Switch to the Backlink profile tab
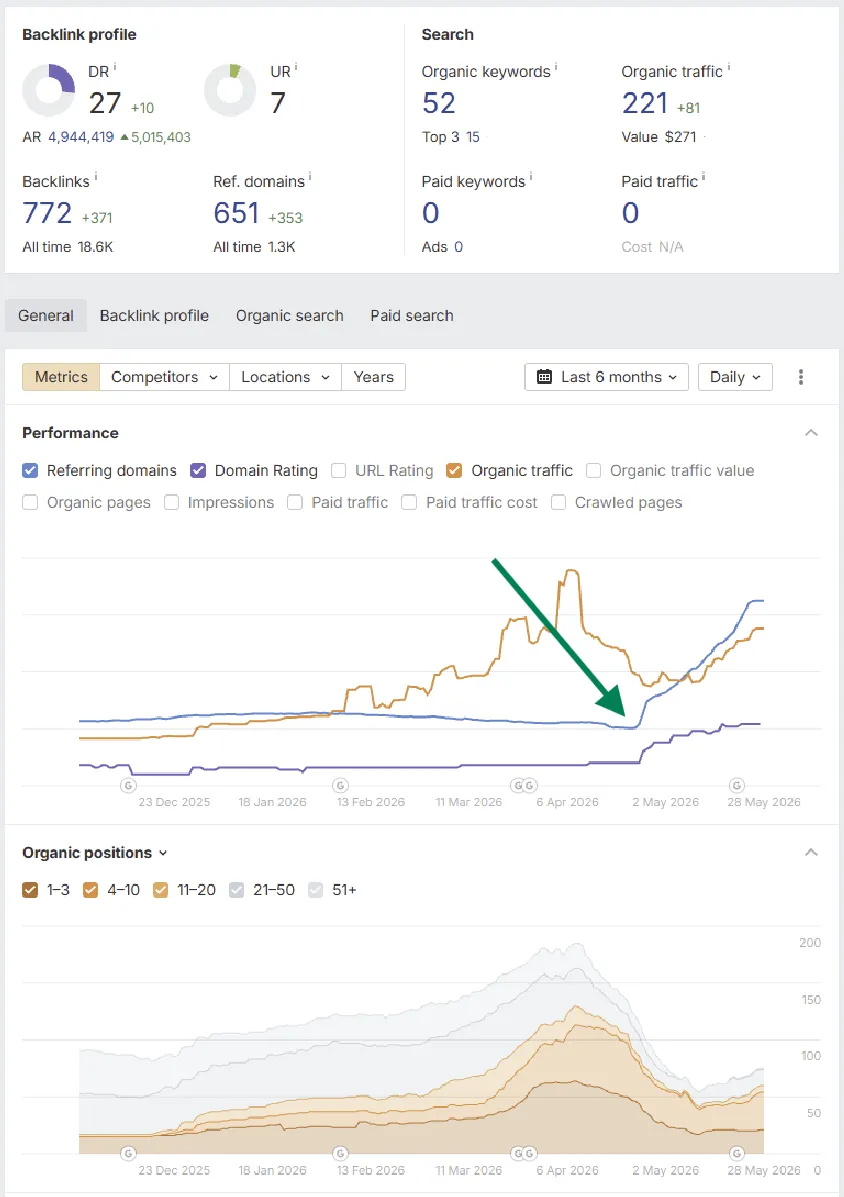The width and height of the screenshot is (844, 1197). [154, 316]
